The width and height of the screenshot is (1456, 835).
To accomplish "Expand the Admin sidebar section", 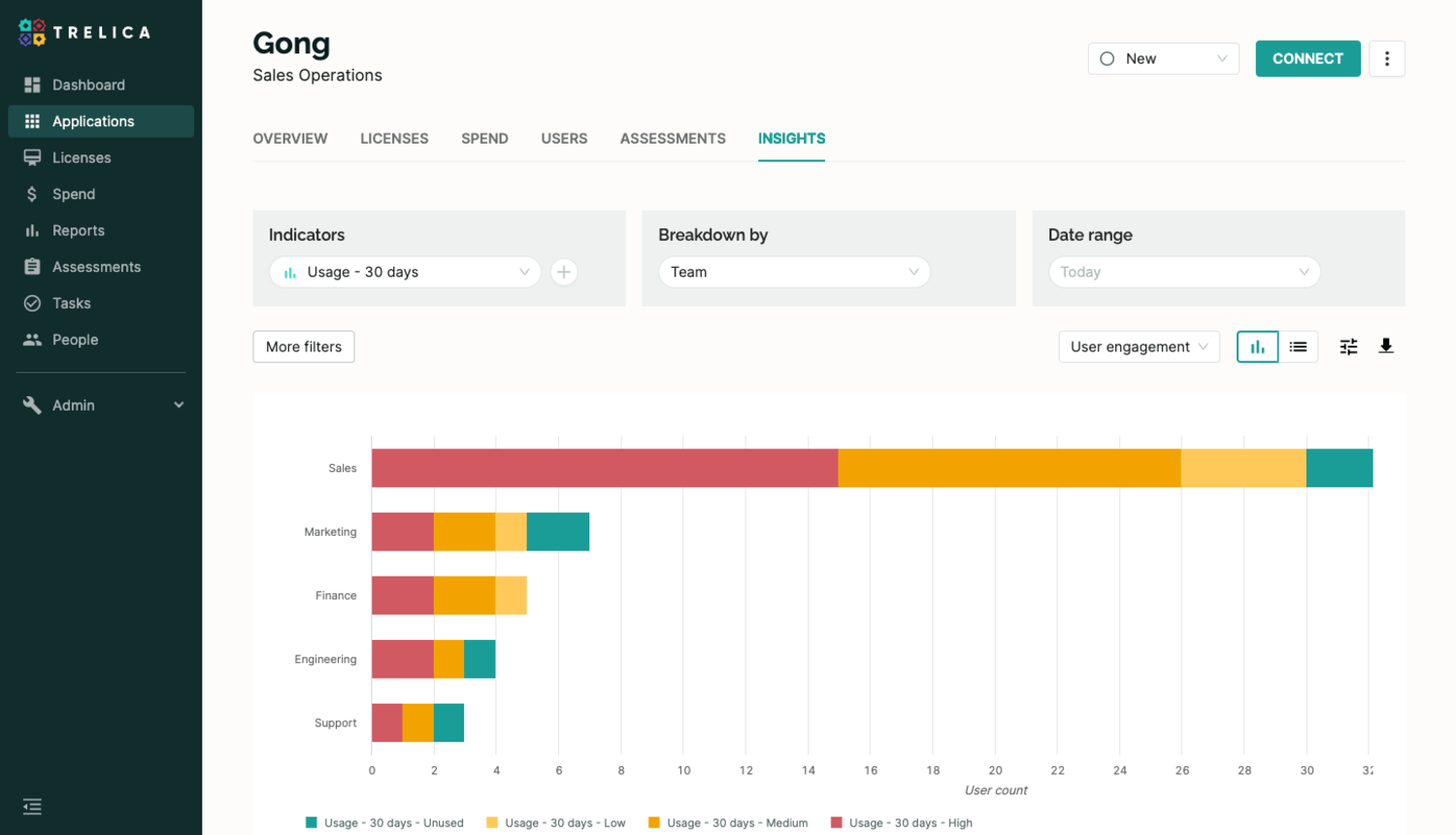I will tap(101, 405).
